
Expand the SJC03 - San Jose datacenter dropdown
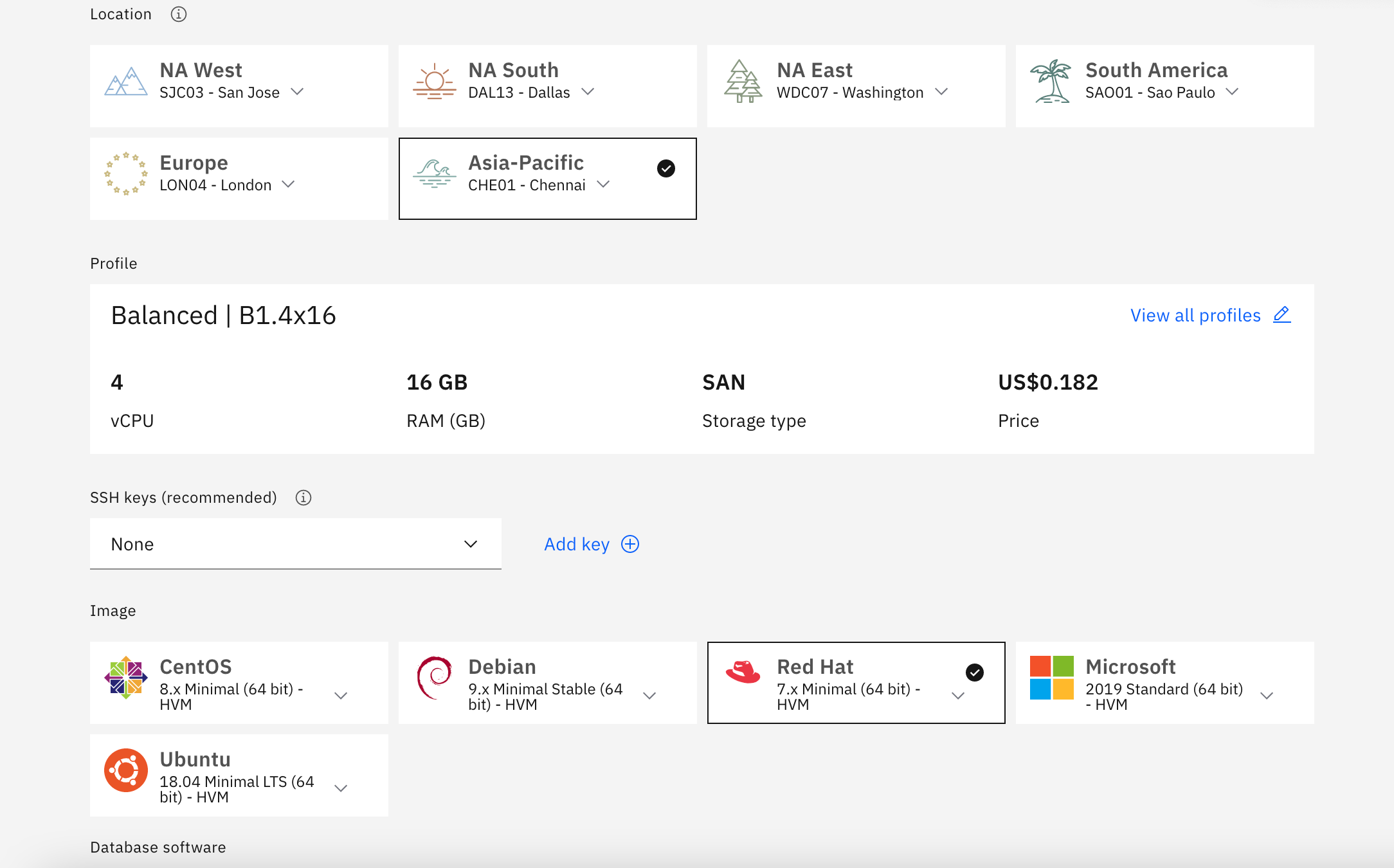[x=297, y=92]
